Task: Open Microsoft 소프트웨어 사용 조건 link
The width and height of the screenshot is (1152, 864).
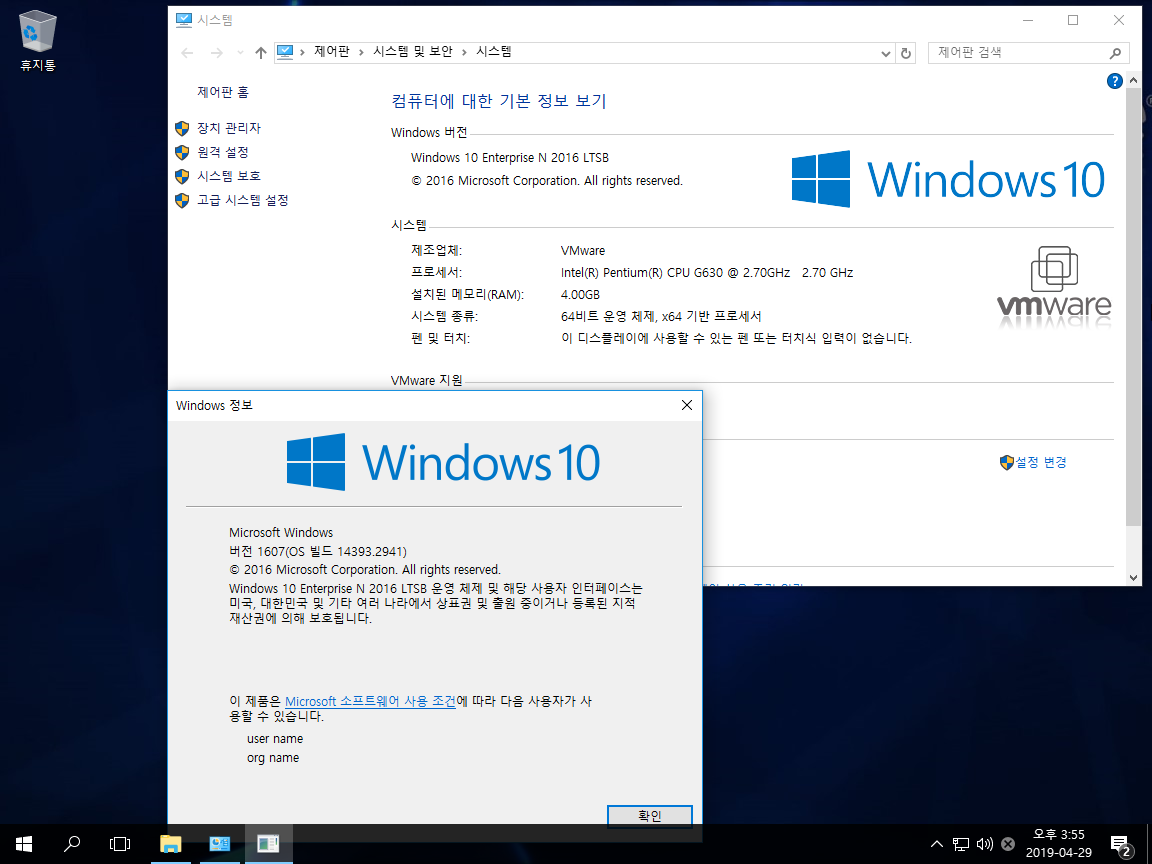Action: 370,702
